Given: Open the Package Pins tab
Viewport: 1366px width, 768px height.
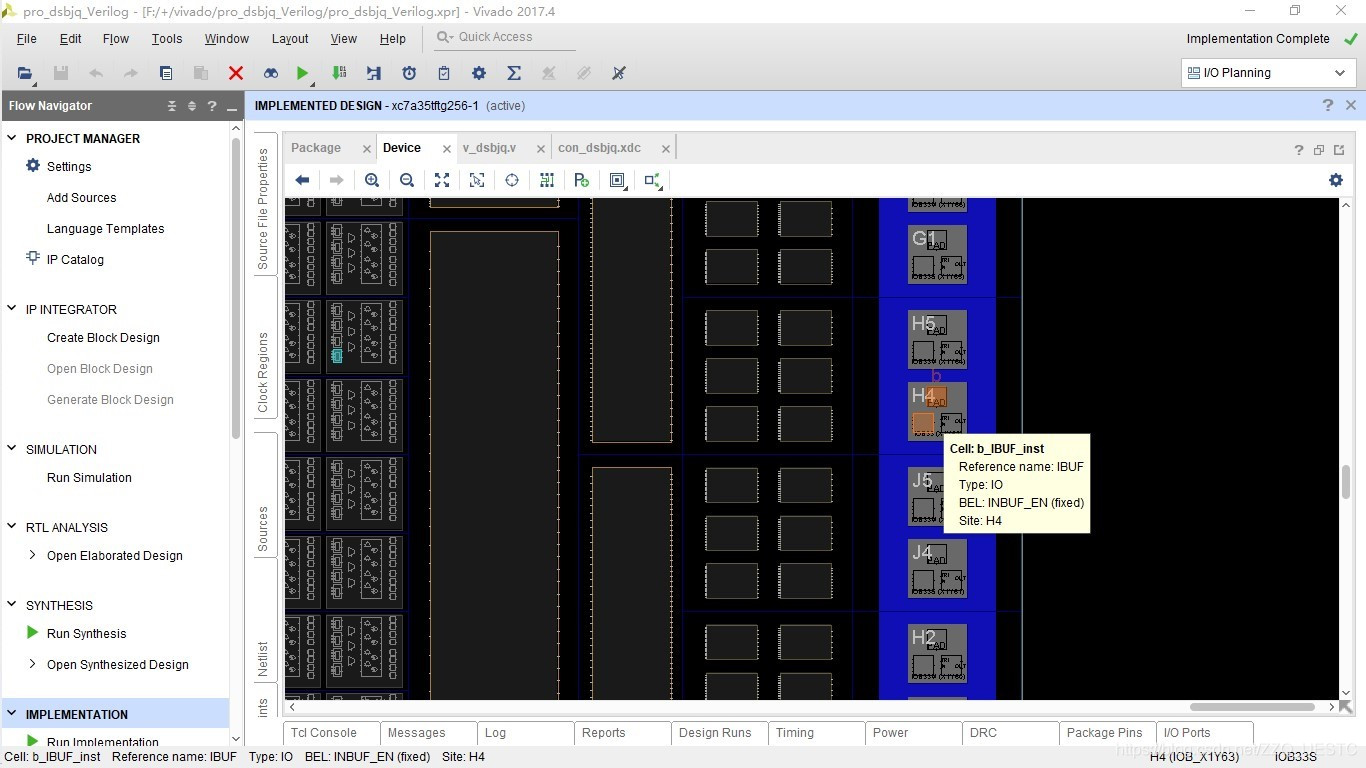Looking at the screenshot, I should pos(1104,733).
